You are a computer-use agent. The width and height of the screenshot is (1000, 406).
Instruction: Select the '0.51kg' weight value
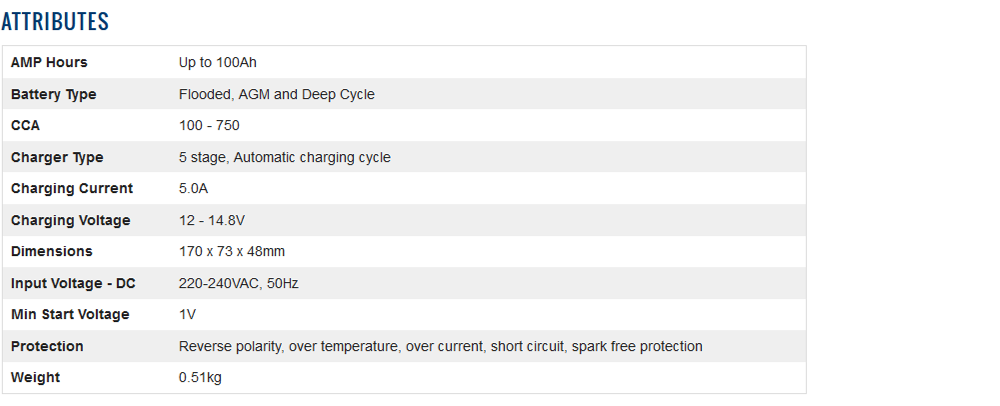[x=200, y=377]
